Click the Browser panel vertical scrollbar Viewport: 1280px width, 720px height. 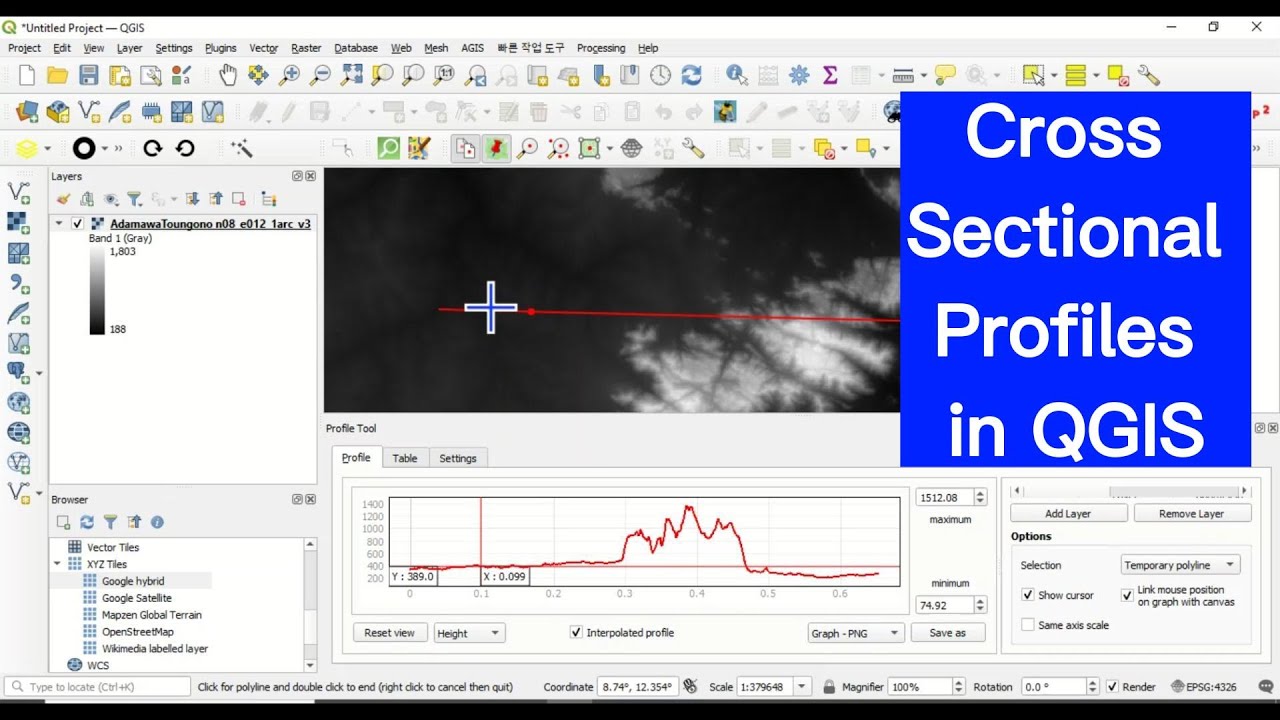point(310,604)
